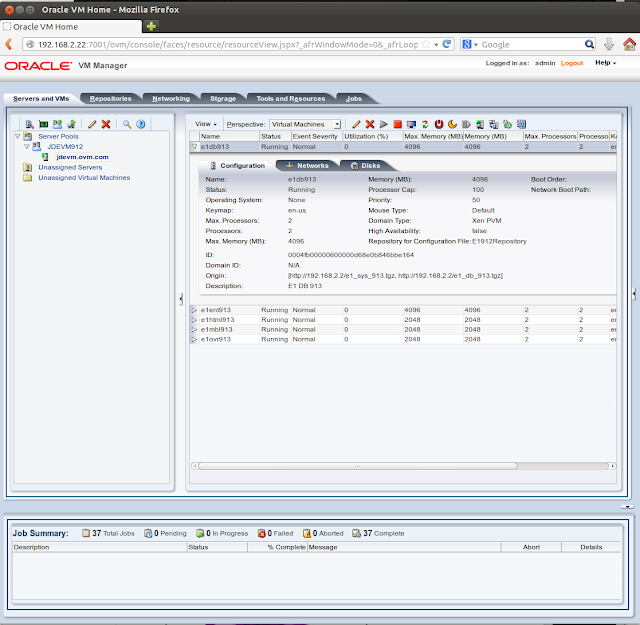
Task: Click the Firefox URL address field
Action: (x=228, y=44)
